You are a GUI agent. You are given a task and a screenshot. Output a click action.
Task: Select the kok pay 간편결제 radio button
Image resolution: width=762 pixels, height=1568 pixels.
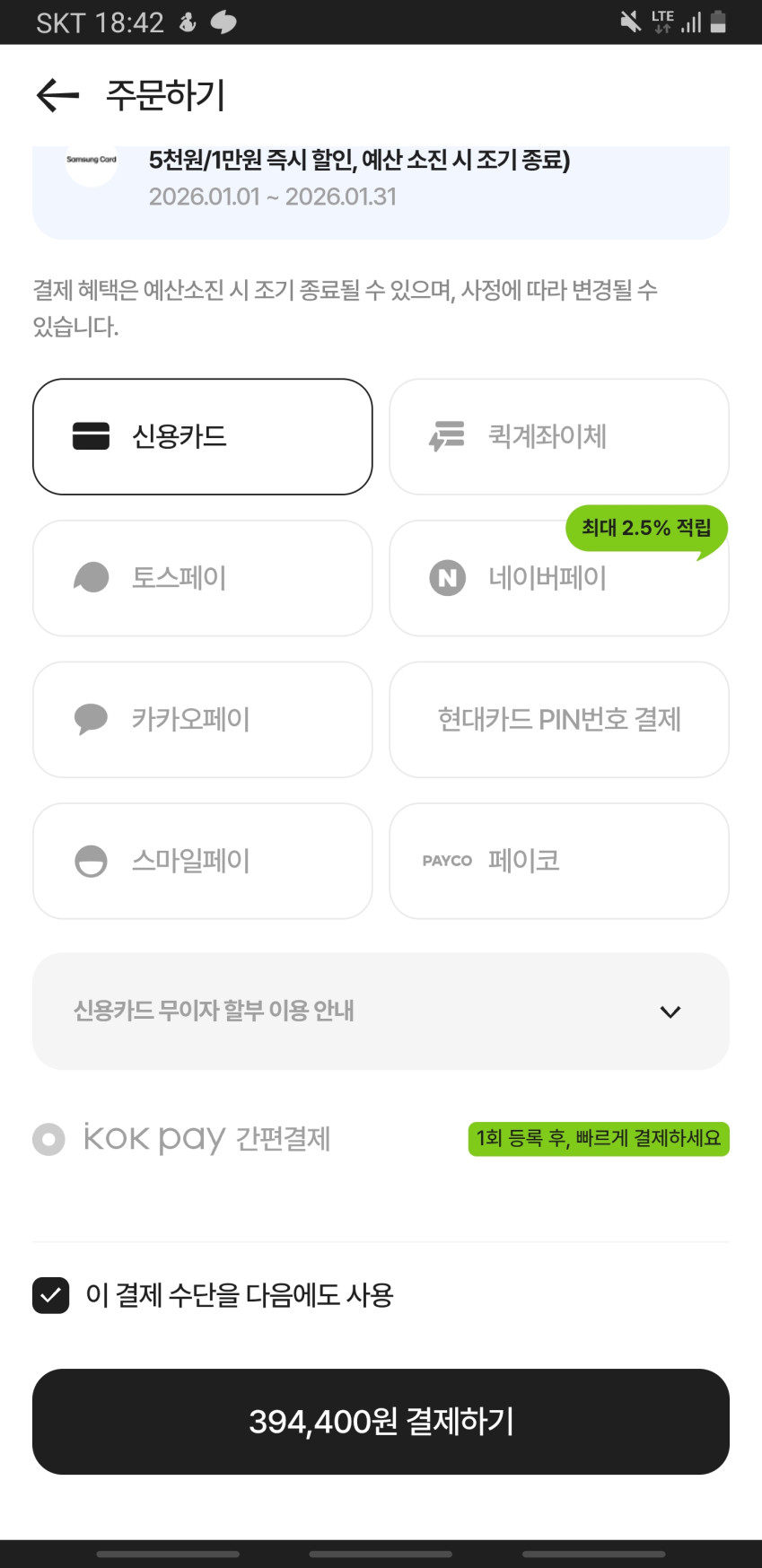click(48, 1139)
